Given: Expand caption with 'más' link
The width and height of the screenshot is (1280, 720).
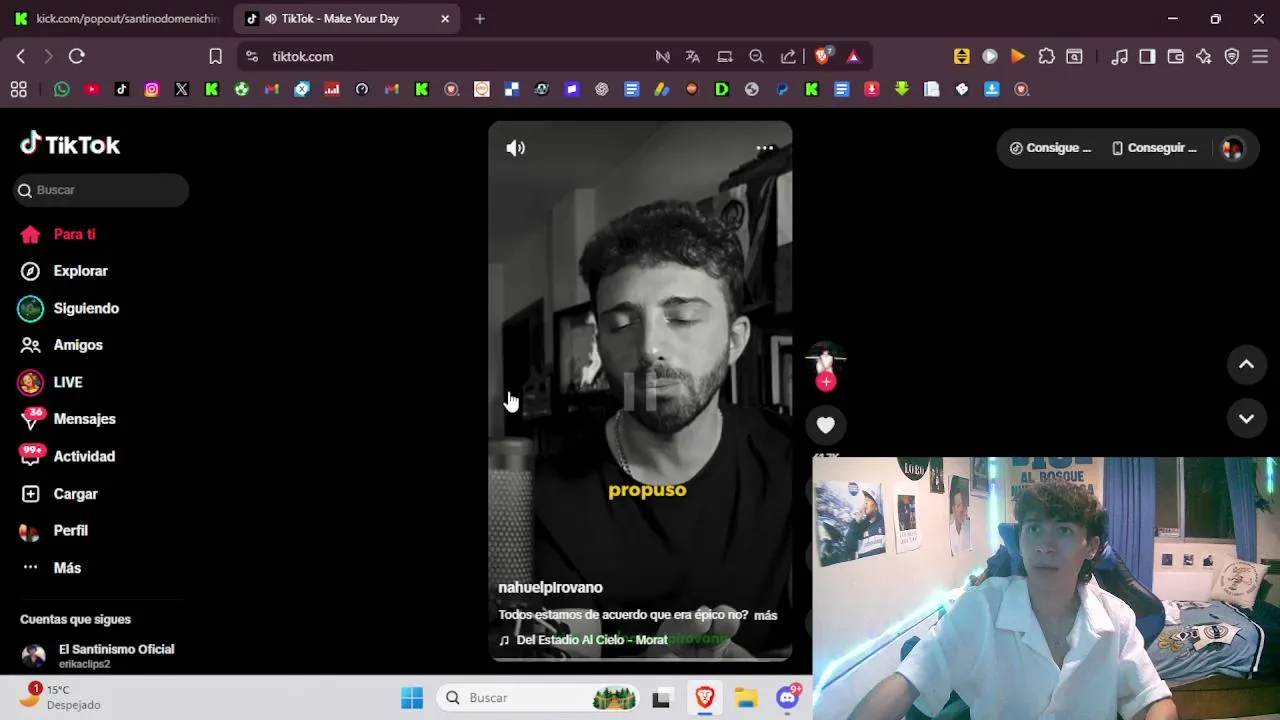Looking at the screenshot, I should pos(765,615).
